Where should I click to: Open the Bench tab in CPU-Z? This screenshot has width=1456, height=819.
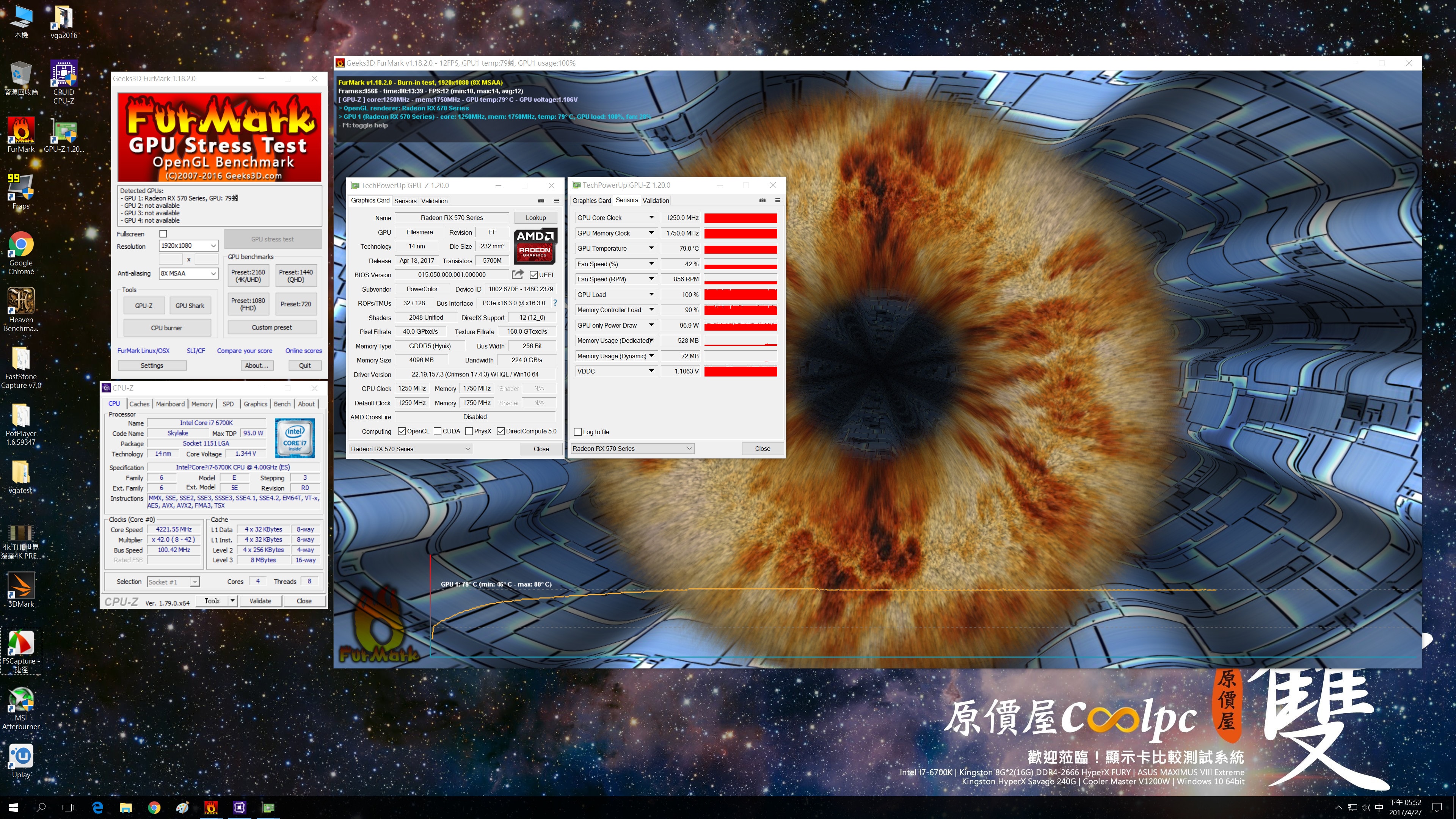(282, 404)
